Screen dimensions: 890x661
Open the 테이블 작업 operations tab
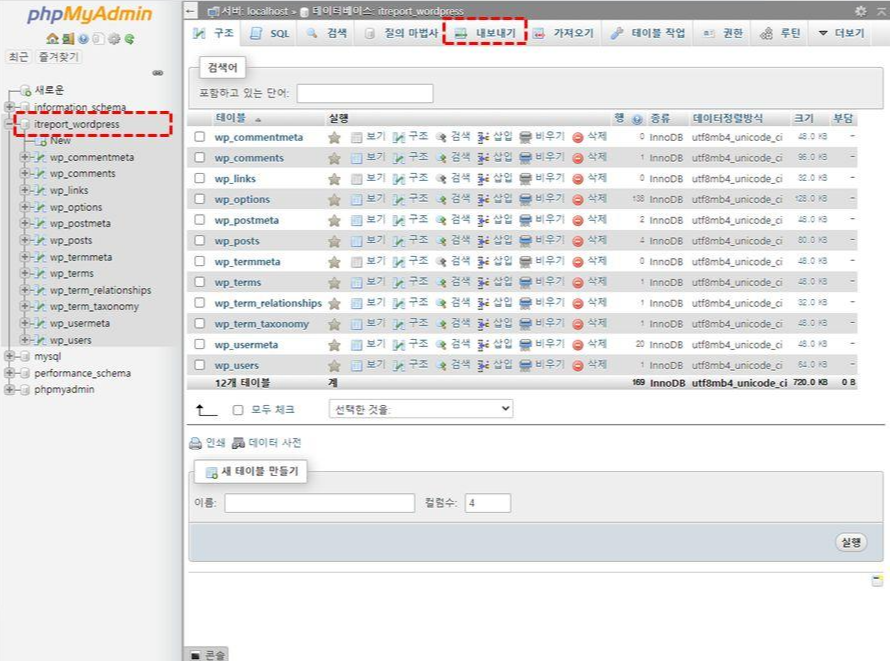648,33
